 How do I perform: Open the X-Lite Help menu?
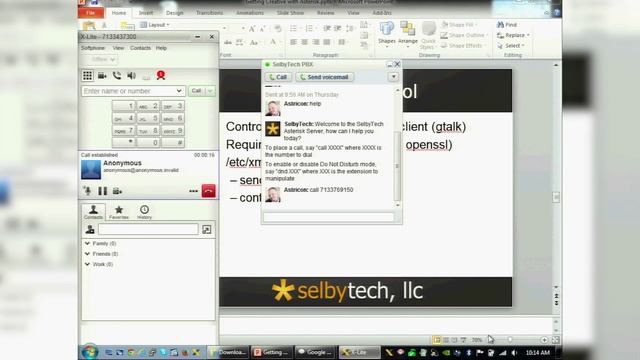pos(161,48)
